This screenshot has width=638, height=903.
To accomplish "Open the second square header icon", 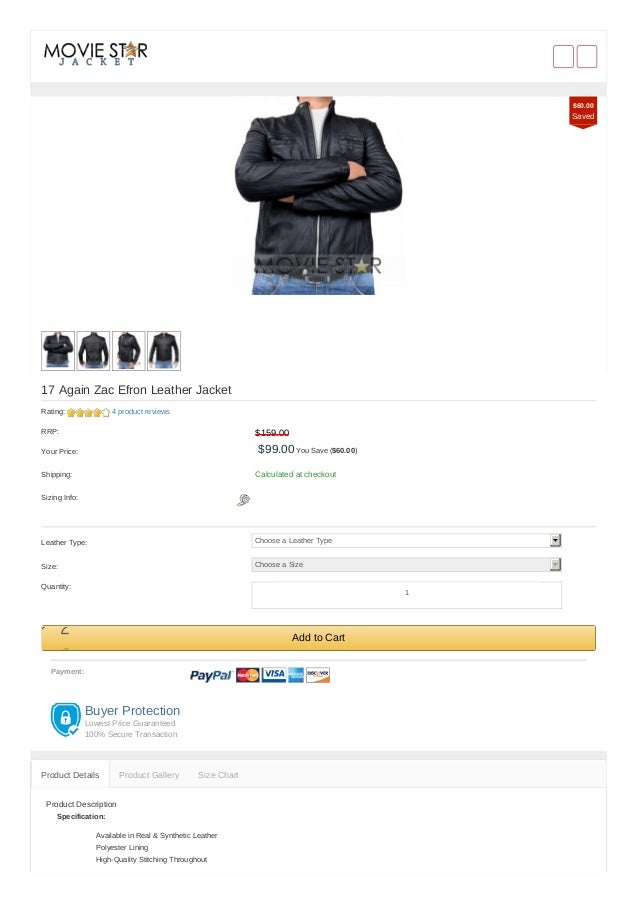I will point(587,56).
